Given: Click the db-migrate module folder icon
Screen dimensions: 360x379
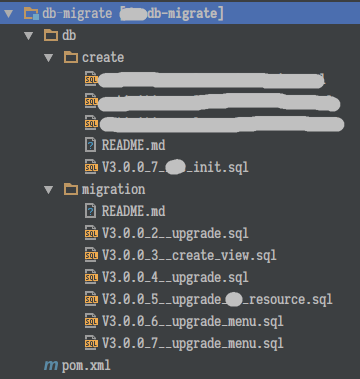Looking at the screenshot, I should click(31, 14).
